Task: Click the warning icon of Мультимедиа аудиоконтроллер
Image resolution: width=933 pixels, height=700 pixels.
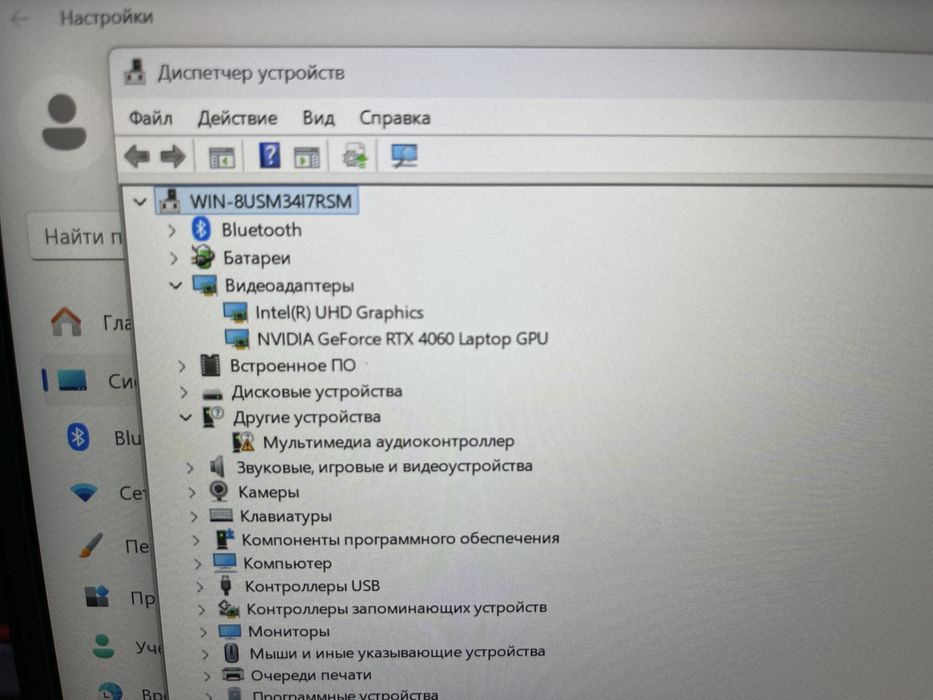Action: point(243,442)
